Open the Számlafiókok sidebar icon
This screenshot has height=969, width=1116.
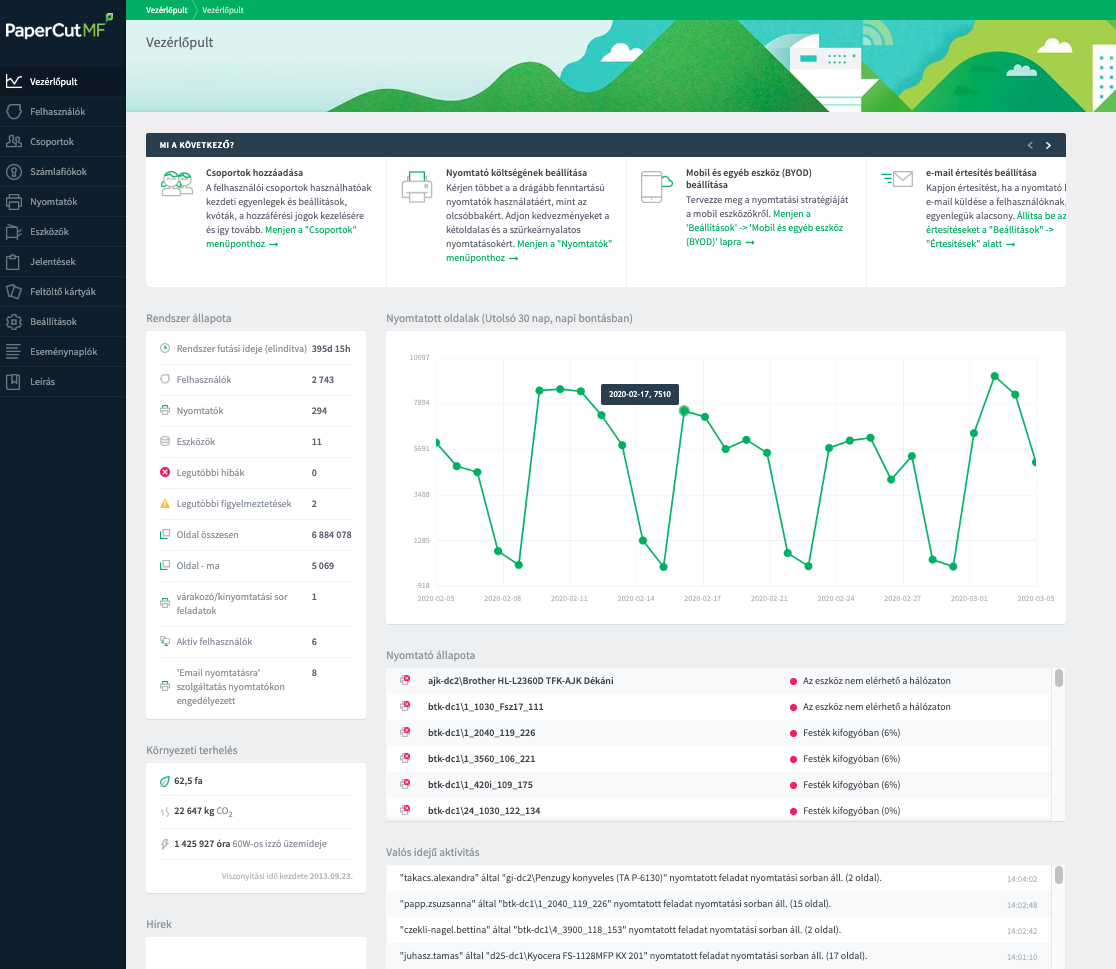click(x=13, y=172)
